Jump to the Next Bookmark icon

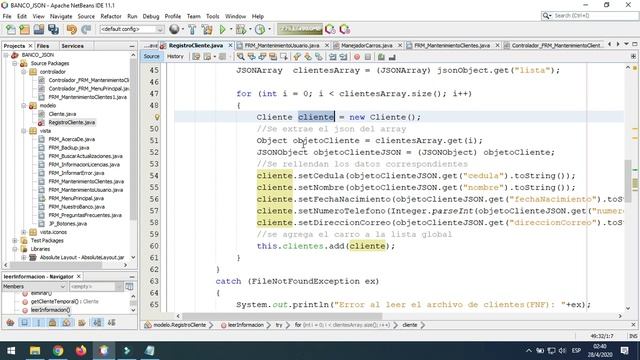(x=308, y=57)
